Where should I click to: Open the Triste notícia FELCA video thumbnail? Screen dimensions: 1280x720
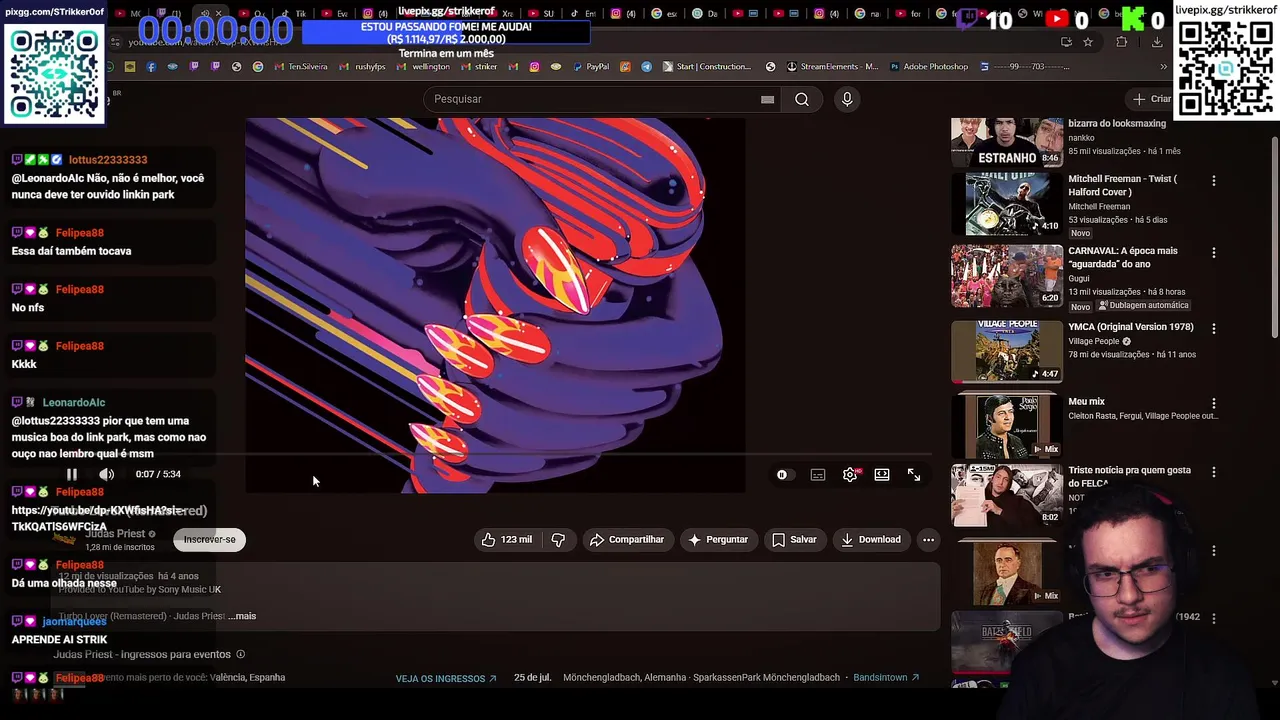[x=1007, y=495]
